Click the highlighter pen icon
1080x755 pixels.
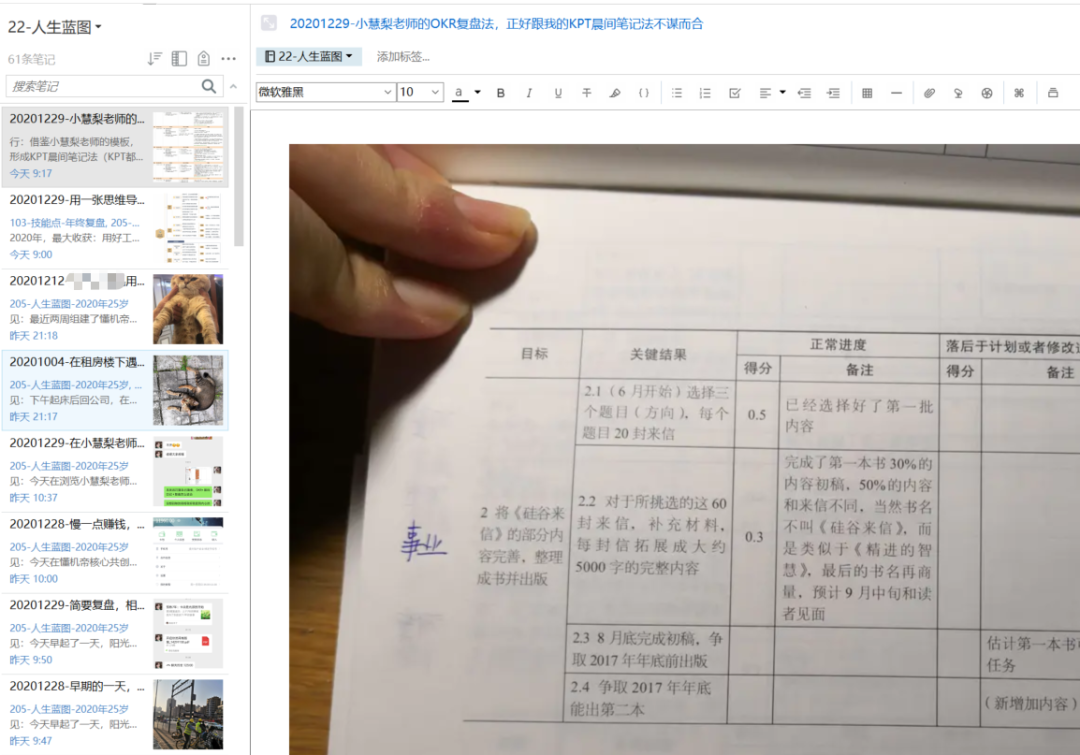click(615, 93)
